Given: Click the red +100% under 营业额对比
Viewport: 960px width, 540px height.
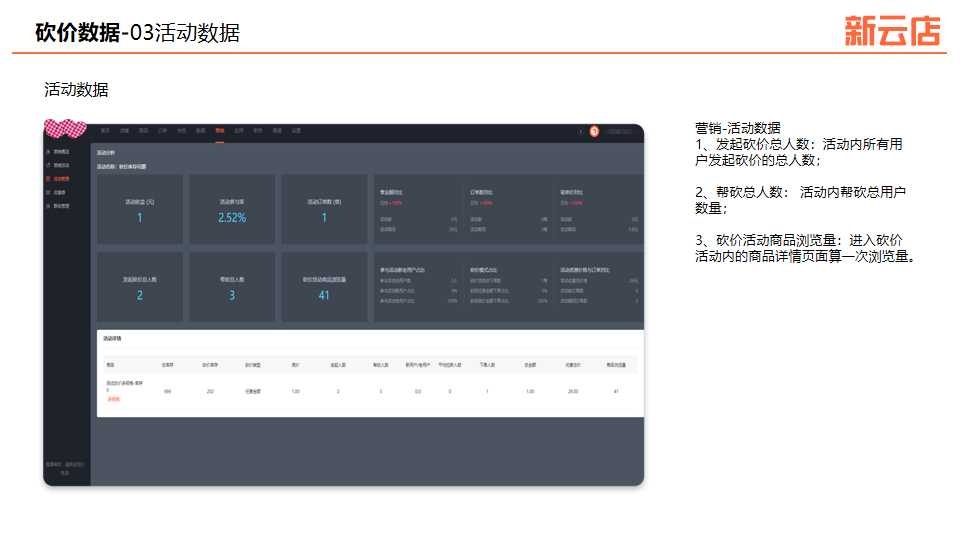Looking at the screenshot, I should pos(396,203).
